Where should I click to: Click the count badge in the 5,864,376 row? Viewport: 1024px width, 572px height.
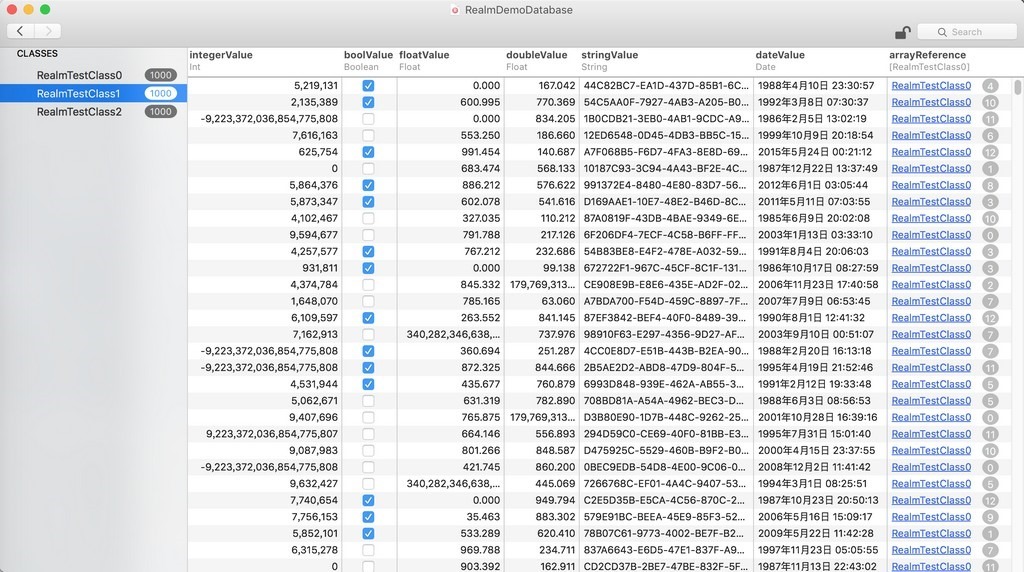(990, 185)
